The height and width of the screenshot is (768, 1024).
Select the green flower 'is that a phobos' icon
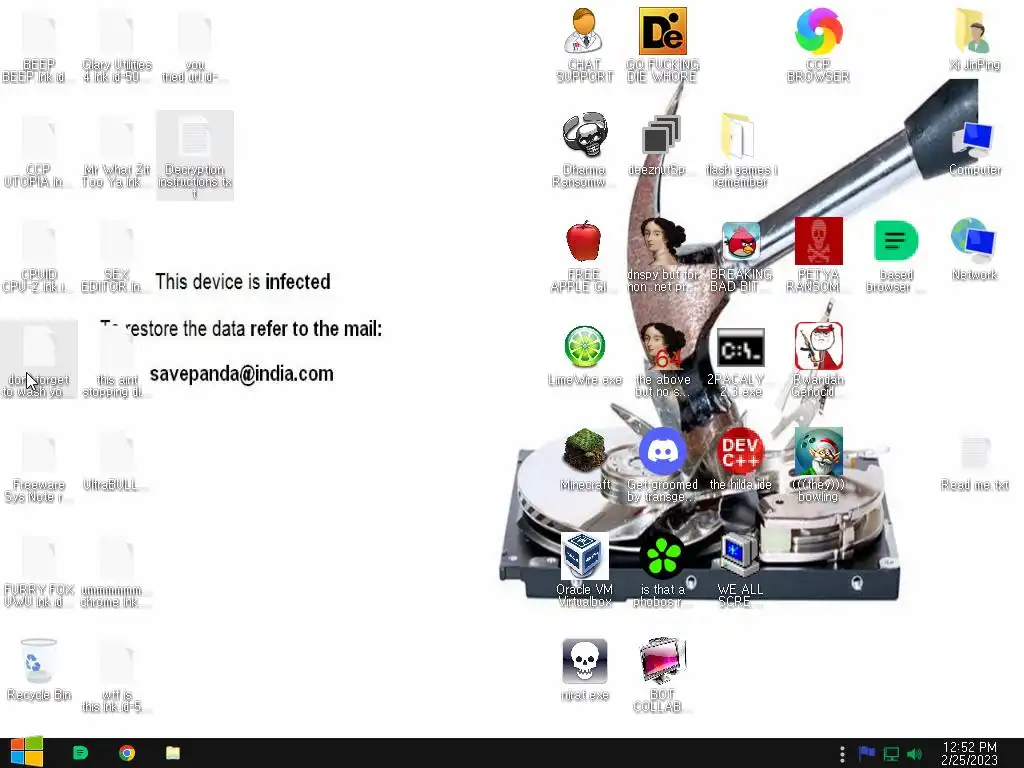(662, 571)
